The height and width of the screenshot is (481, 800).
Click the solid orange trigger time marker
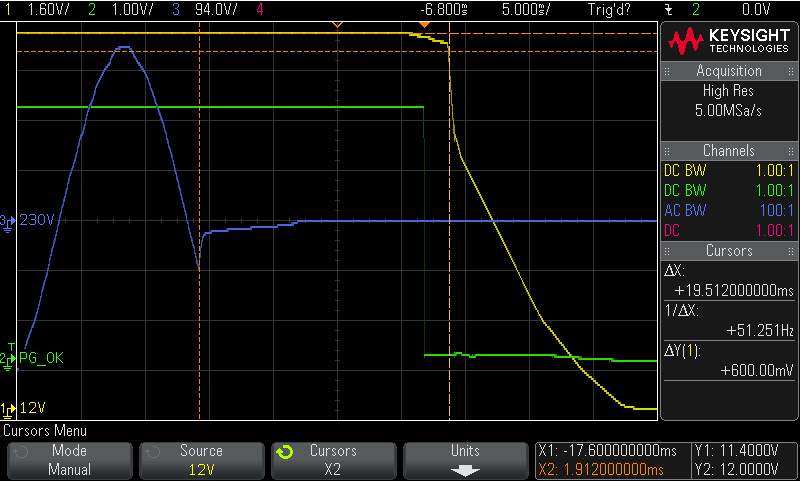pos(424,24)
